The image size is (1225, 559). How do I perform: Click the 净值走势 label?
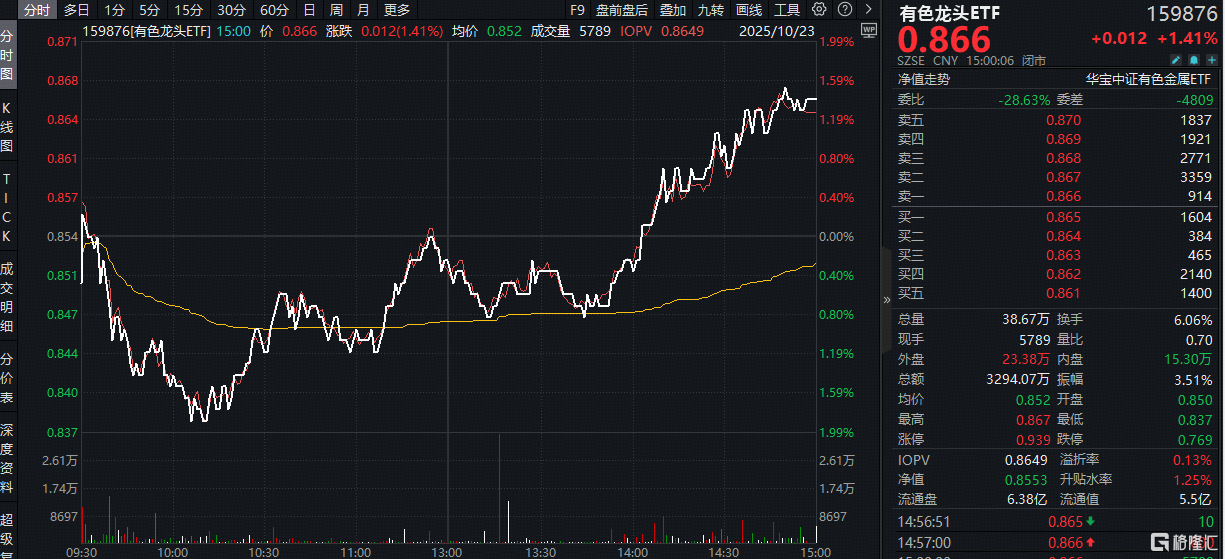click(x=923, y=79)
